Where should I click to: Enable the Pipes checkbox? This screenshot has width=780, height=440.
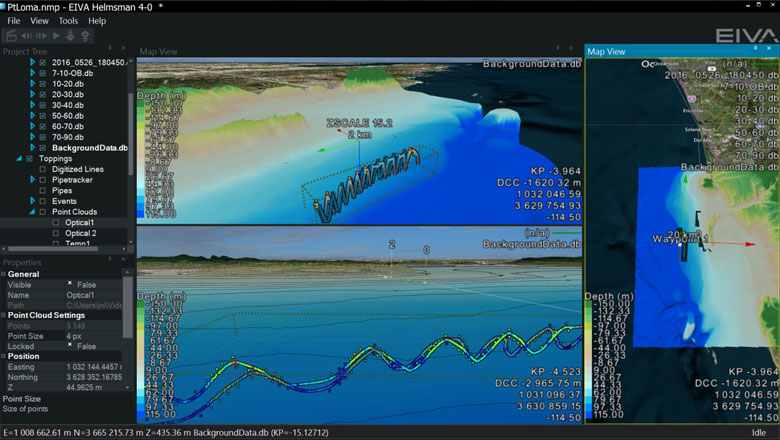43,191
